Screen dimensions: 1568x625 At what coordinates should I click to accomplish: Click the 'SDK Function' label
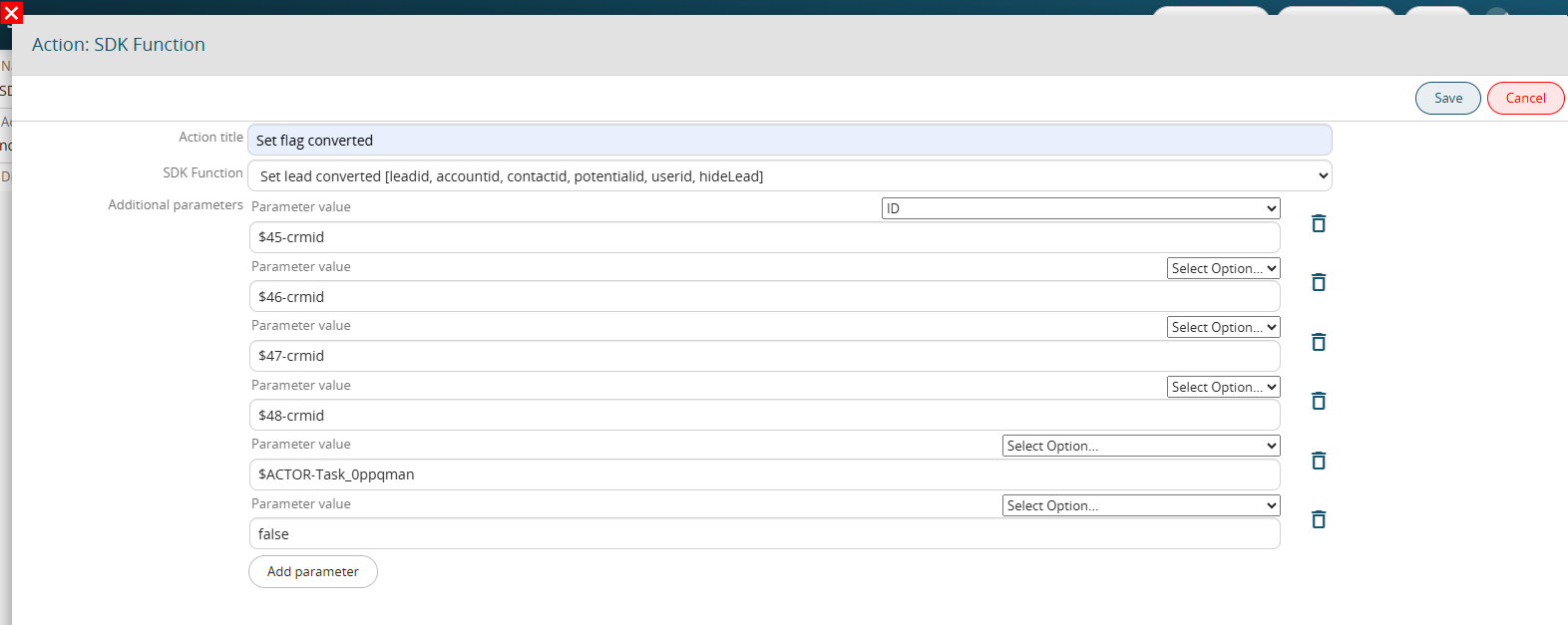(x=202, y=172)
